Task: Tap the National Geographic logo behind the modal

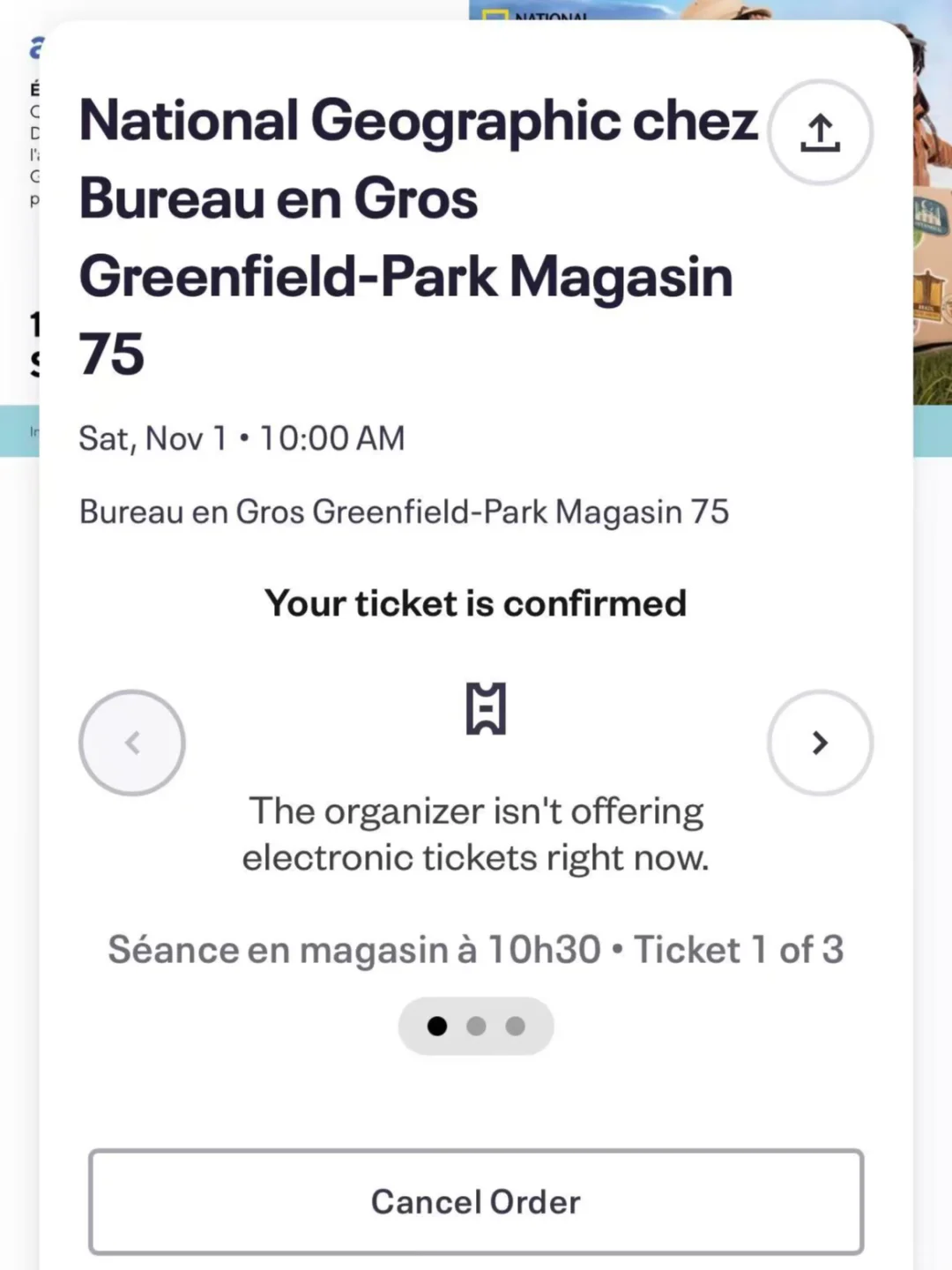Action: [538, 12]
